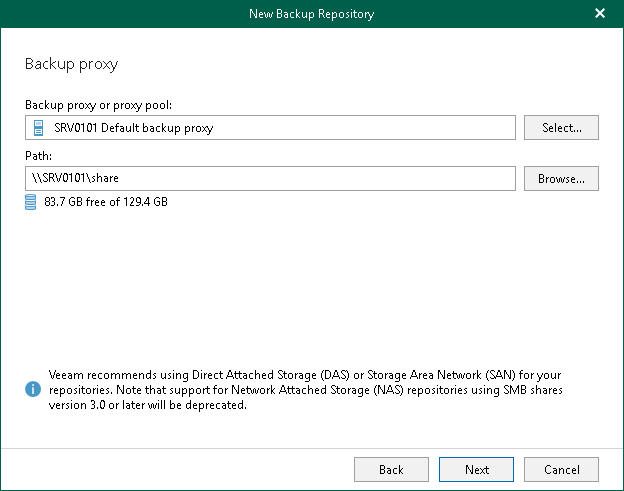Click the blue information icon near Veeam note
Screen dimensions: 624x491
click(33, 389)
